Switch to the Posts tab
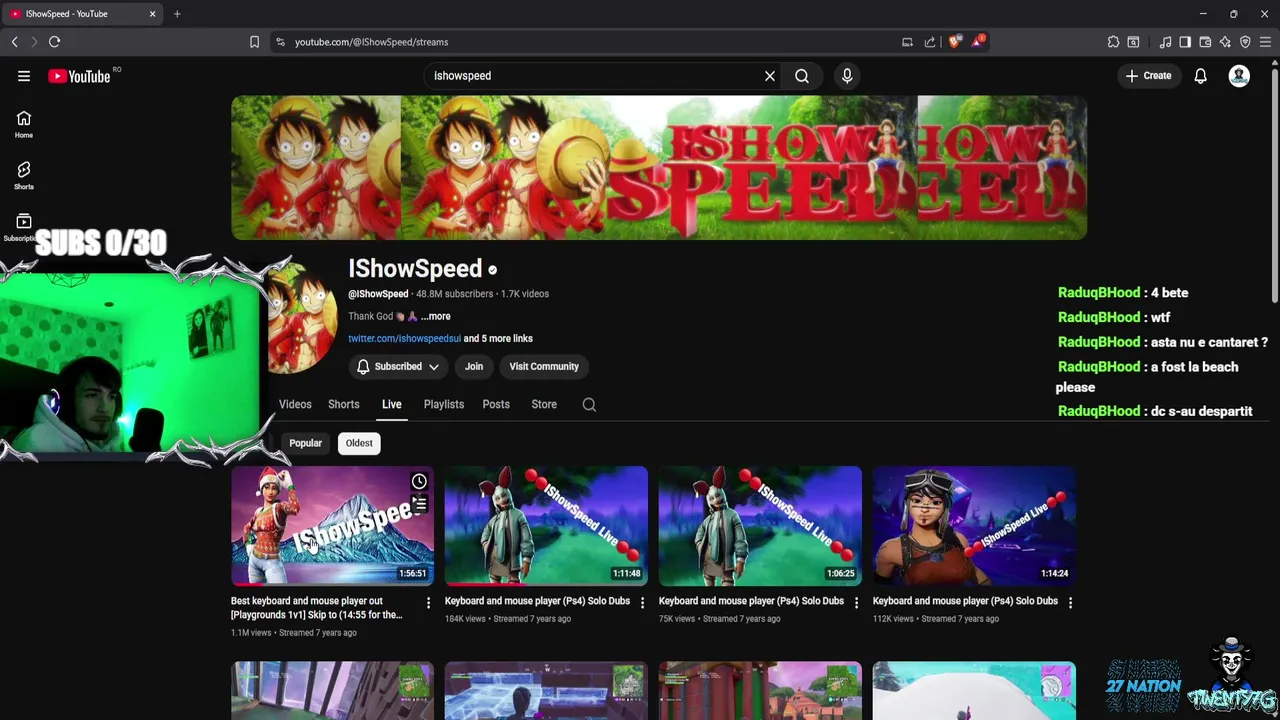This screenshot has width=1280, height=720. (496, 405)
